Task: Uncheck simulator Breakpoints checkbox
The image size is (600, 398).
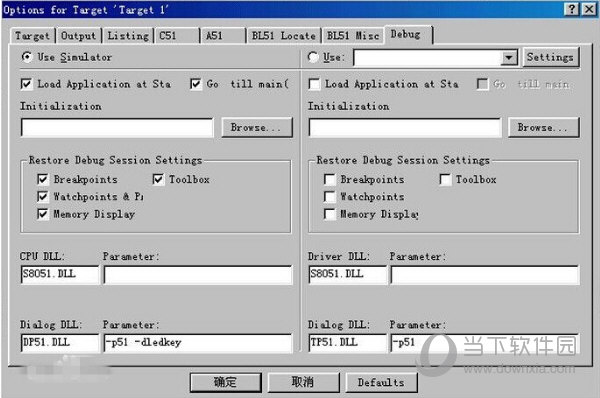Action: 42,179
